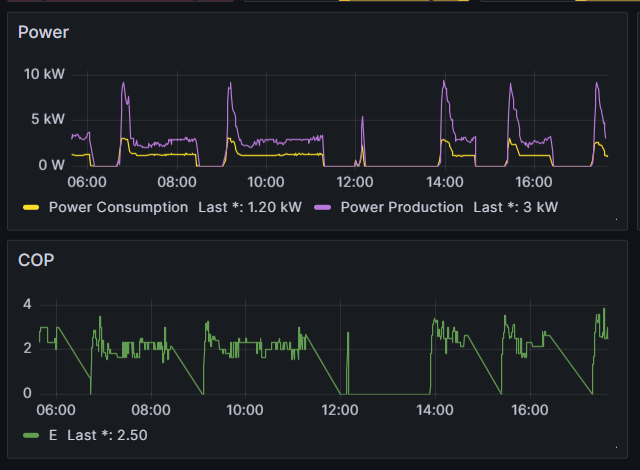Click the COP axis value 2
The width and height of the screenshot is (640, 470).
coord(27,349)
